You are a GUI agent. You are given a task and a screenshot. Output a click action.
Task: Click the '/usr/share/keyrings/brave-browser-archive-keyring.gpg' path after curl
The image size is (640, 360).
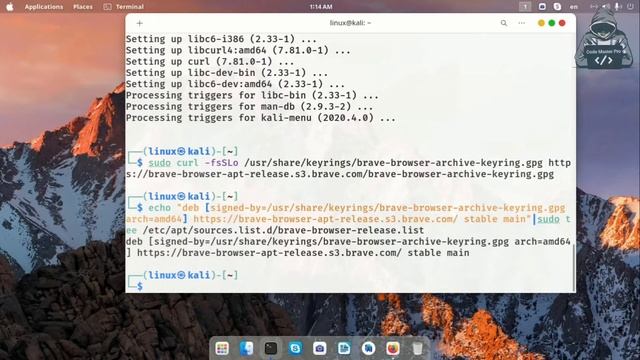(x=393, y=163)
